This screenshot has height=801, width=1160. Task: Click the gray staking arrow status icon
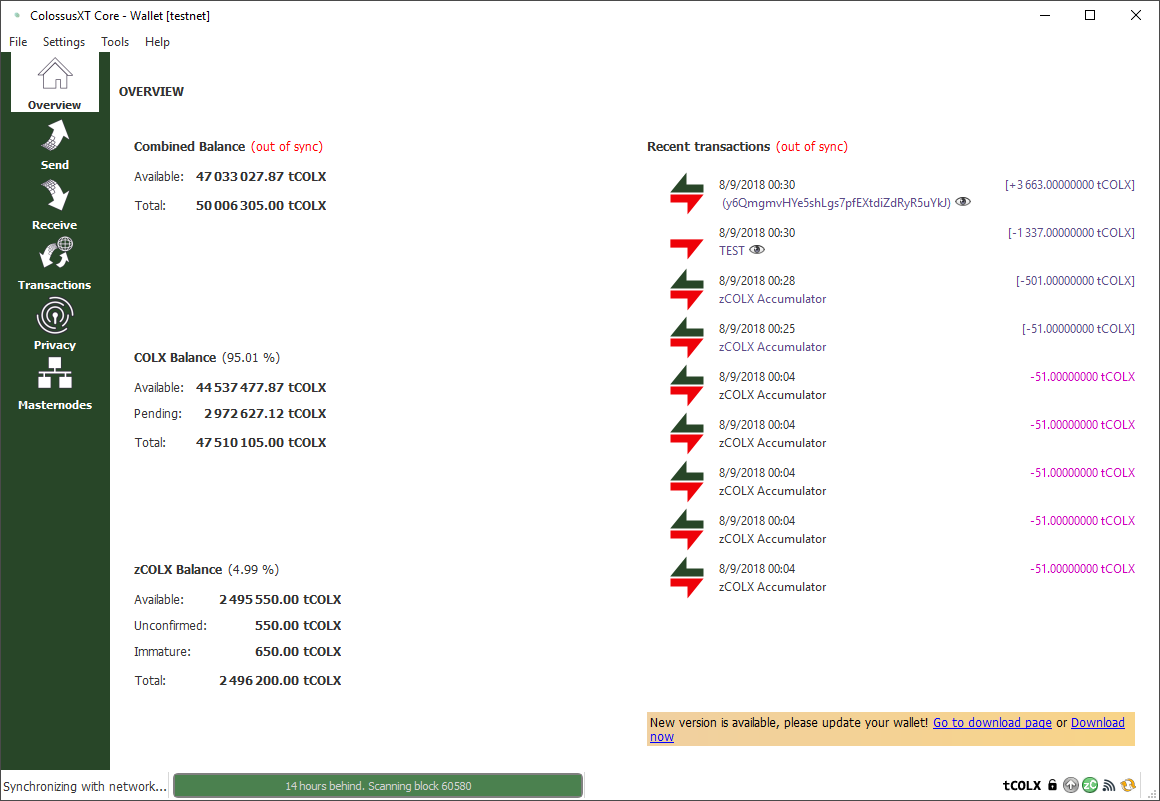tap(1070, 785)
